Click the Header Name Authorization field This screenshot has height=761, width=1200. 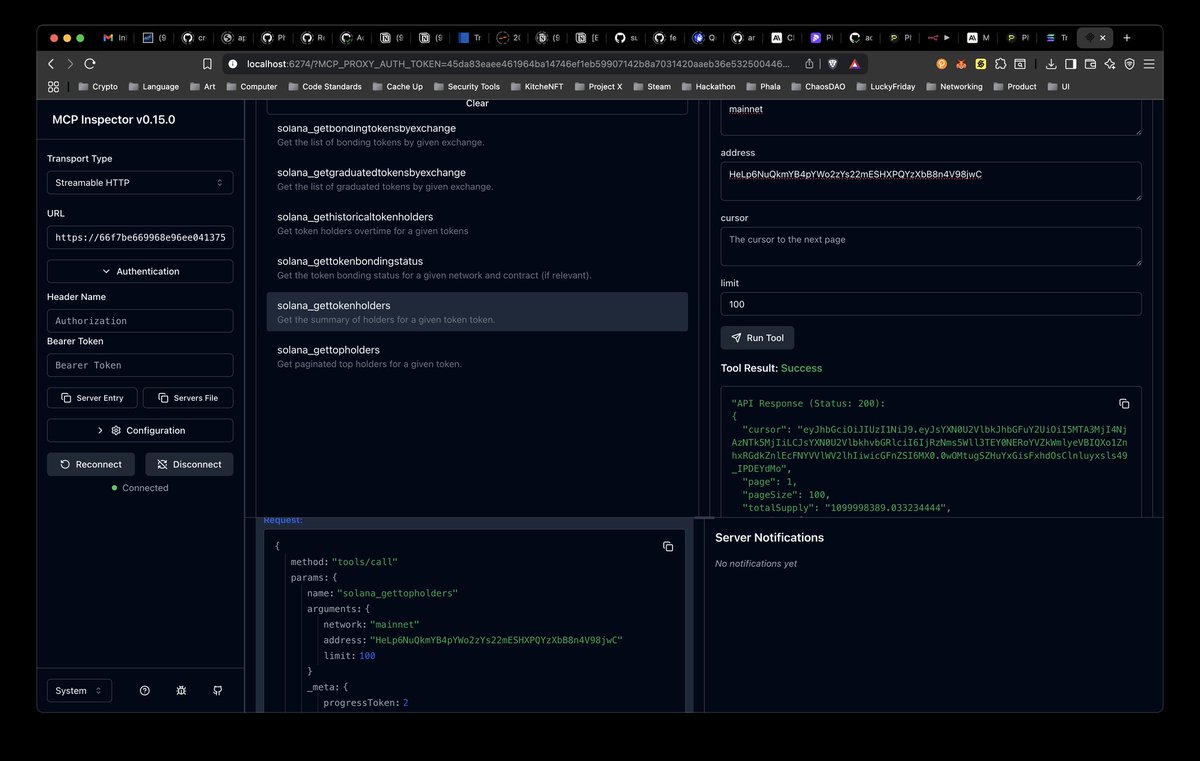click(140, 320)
